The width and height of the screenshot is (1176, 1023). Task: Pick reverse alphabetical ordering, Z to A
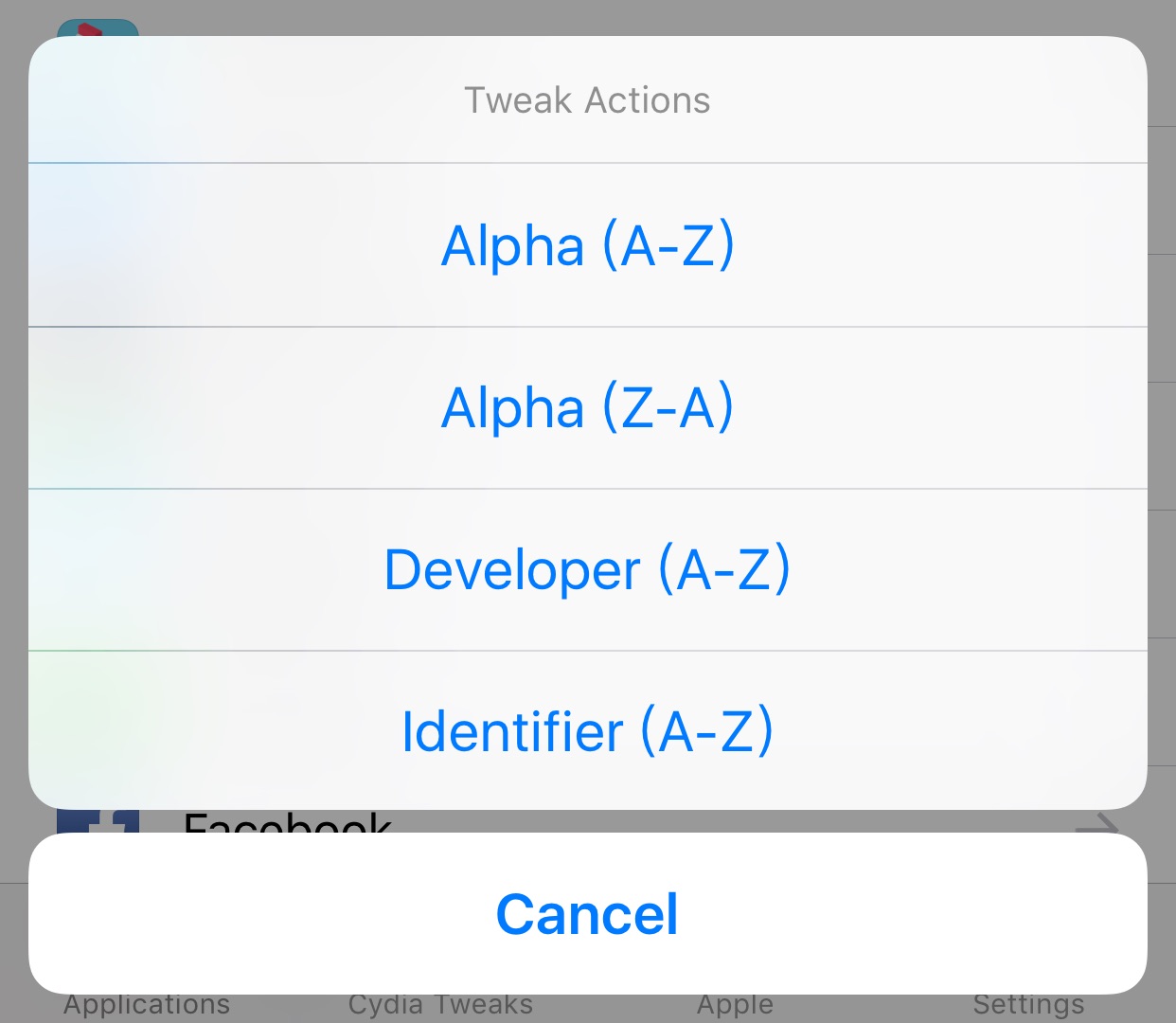[x=588, y=408]
